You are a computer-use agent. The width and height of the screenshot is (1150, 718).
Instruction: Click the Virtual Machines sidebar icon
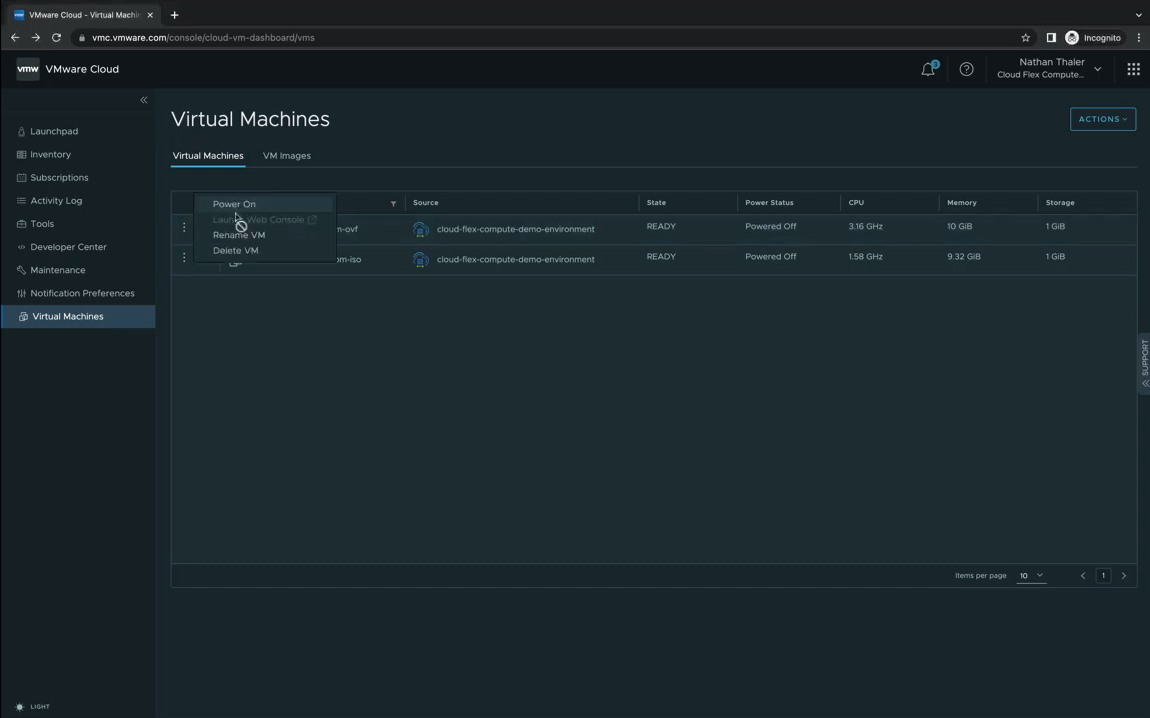click(x=23, y=317)
